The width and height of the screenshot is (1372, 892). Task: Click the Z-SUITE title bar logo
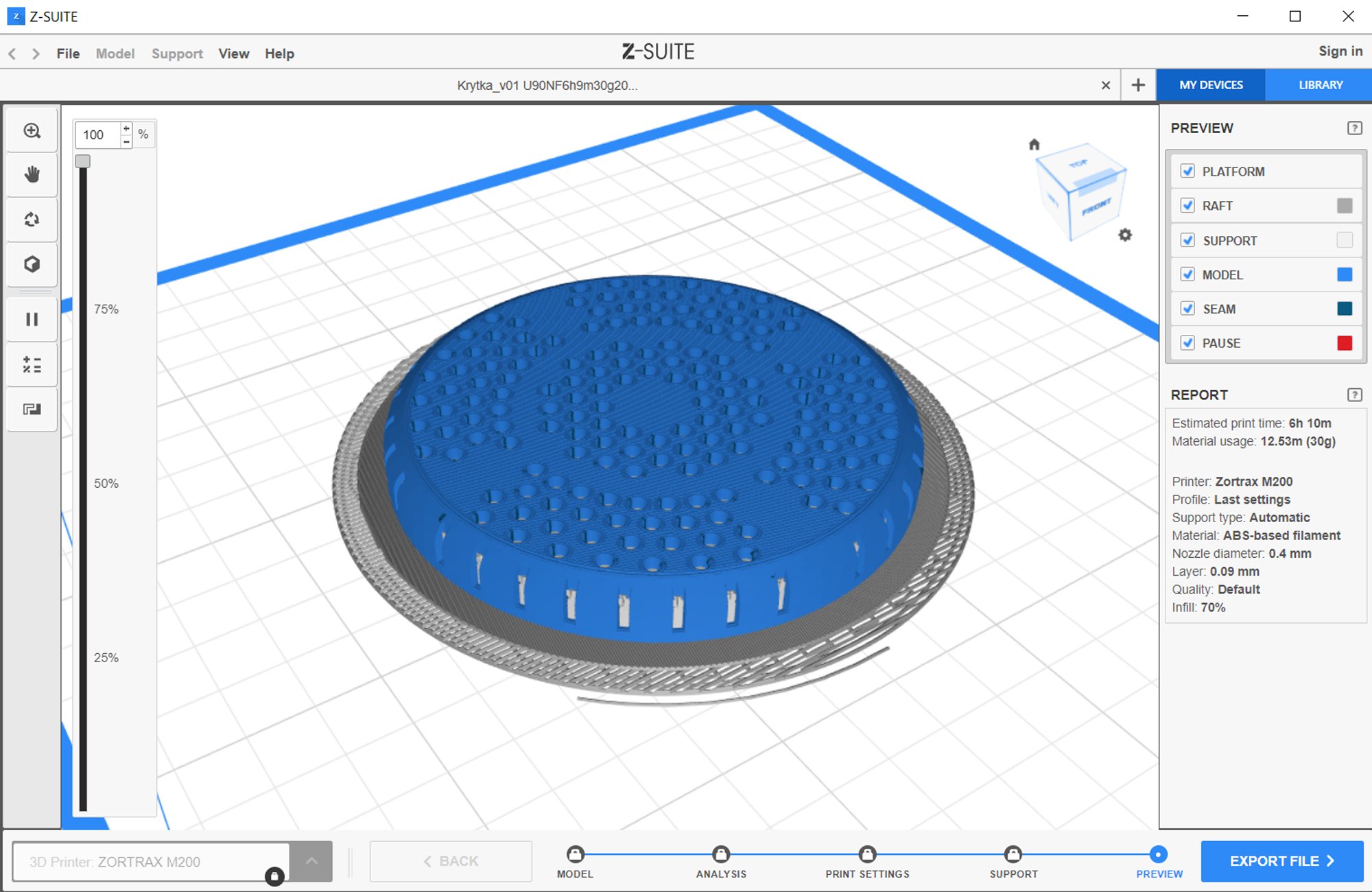click(16, 16)
